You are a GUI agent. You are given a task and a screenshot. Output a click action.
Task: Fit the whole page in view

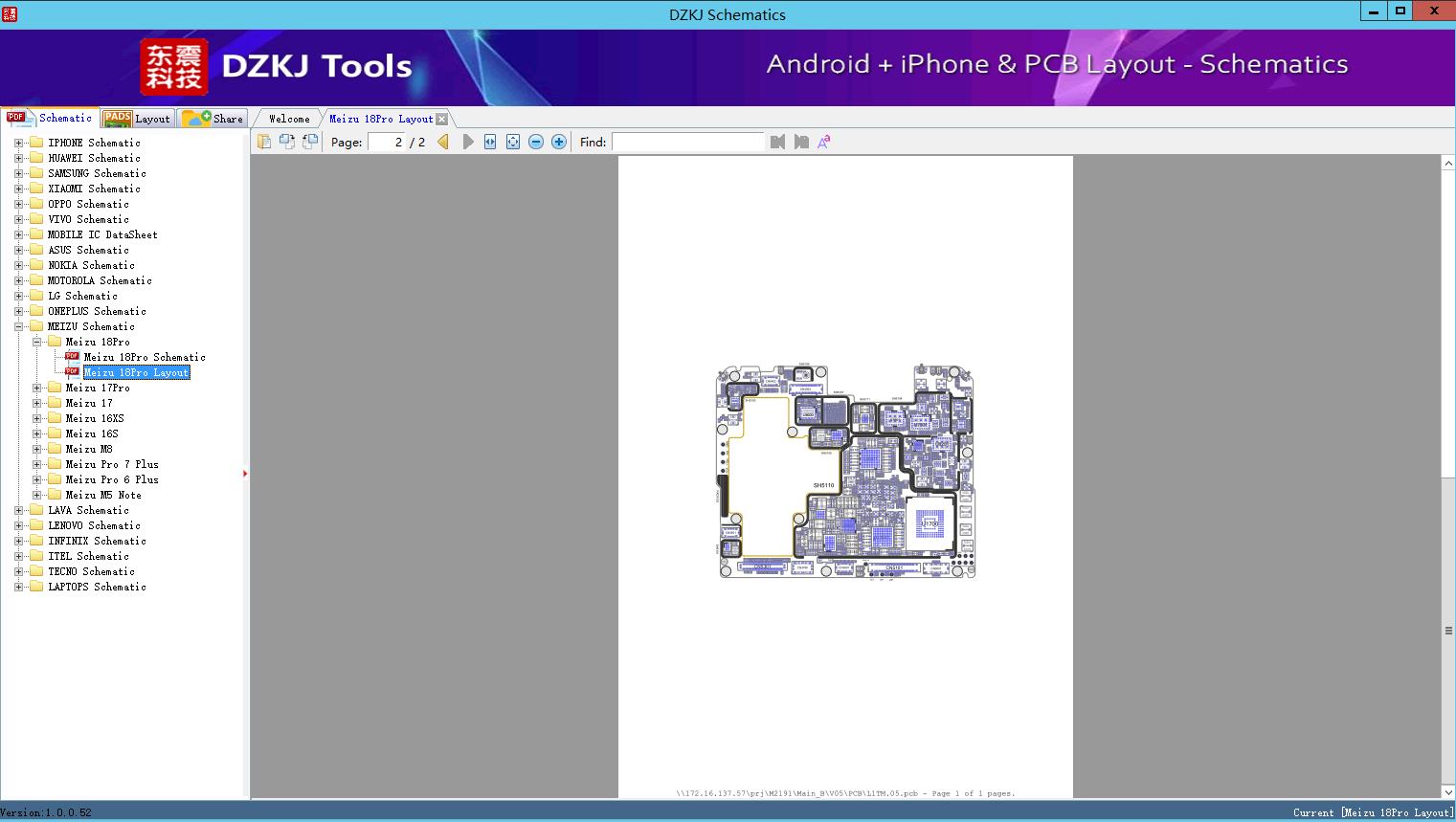513,142
